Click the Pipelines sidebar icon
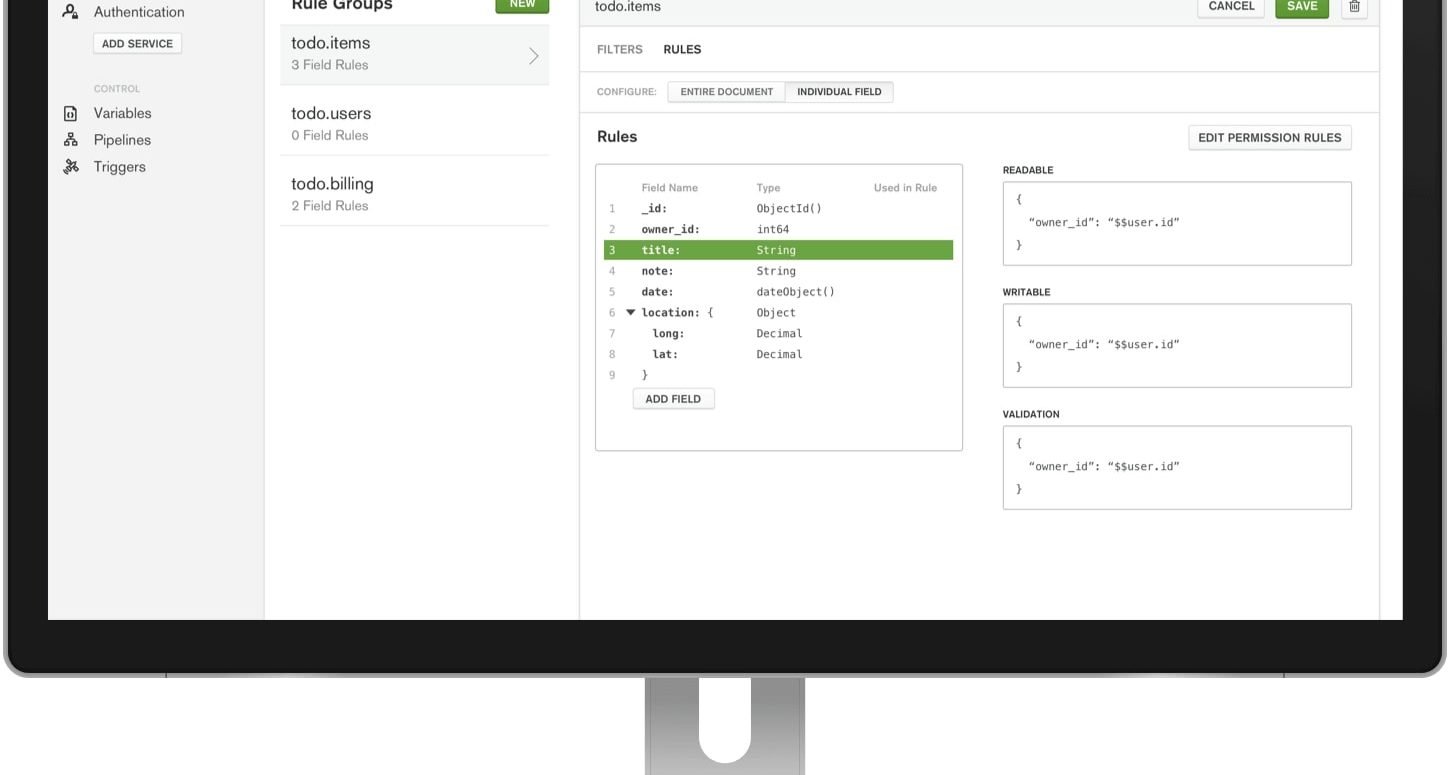This screenshot has width=1449, height=775. pos(70,141)
